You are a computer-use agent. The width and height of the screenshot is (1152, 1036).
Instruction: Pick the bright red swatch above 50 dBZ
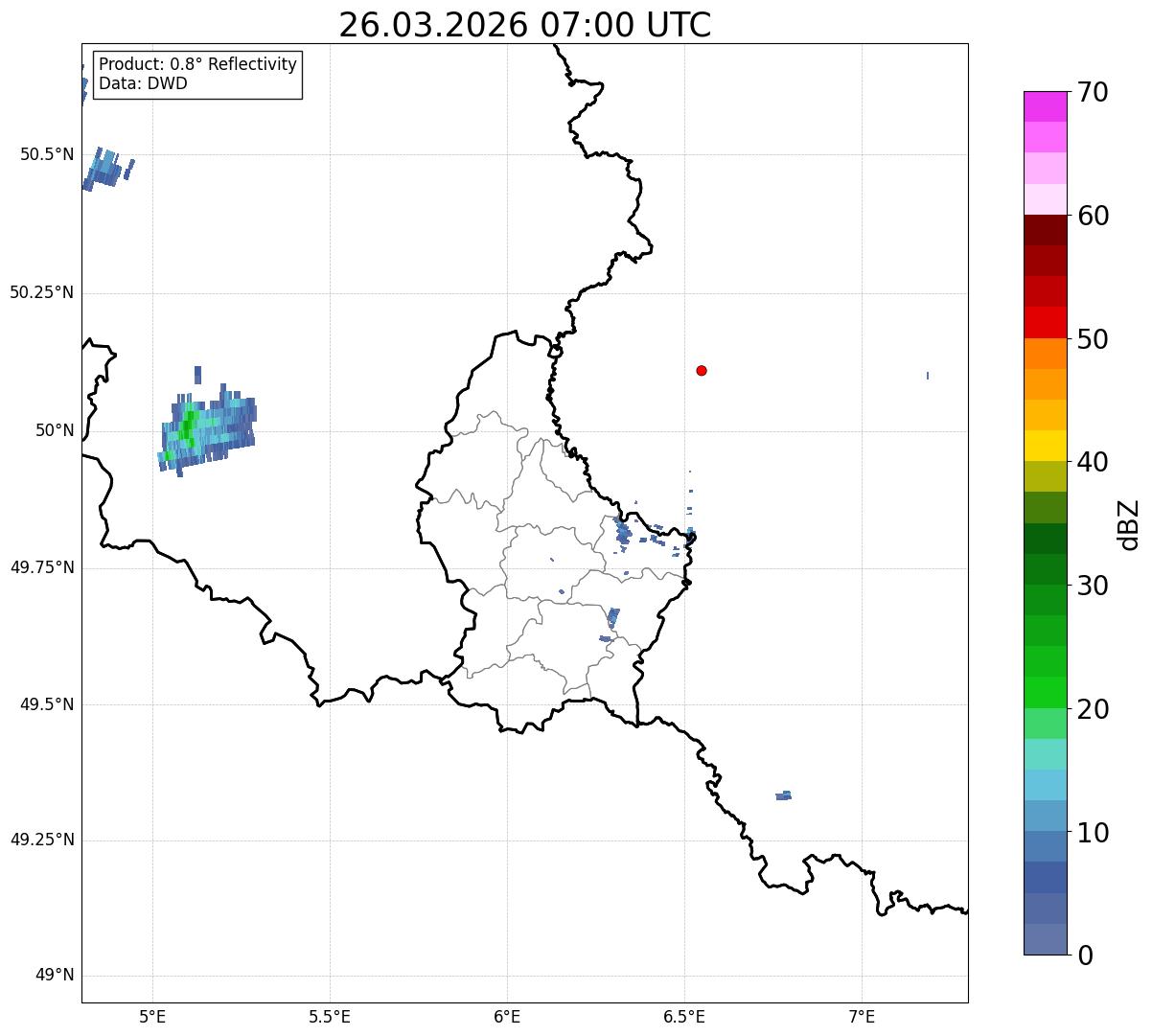coord(1045,322)
